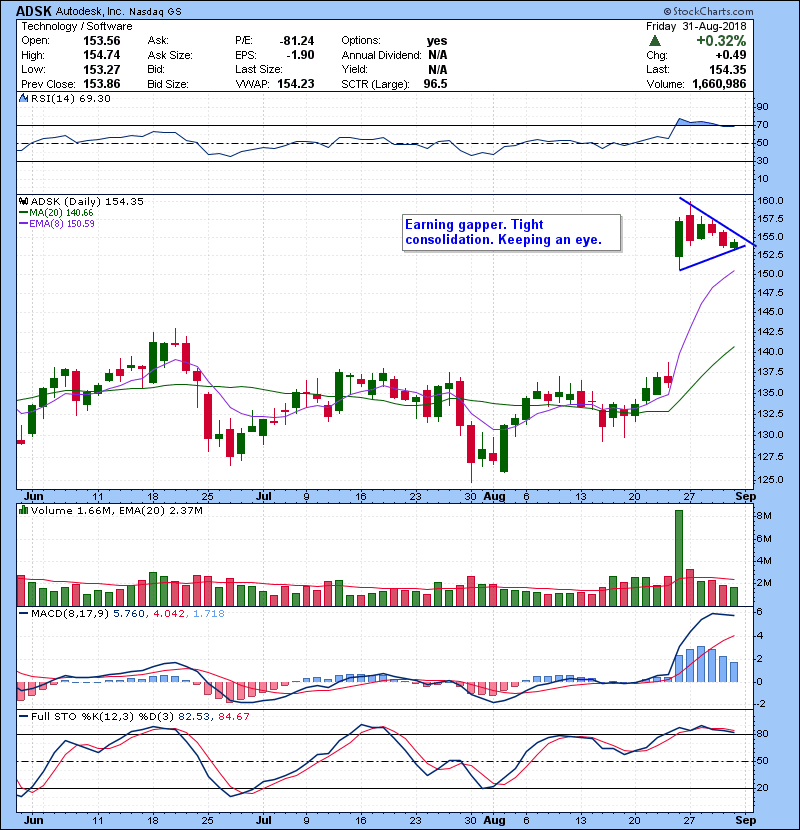The height and width of the screenshot is (830, 800).
Task: Click the ADSK ticker symbol title
Action: coord(34,11)
